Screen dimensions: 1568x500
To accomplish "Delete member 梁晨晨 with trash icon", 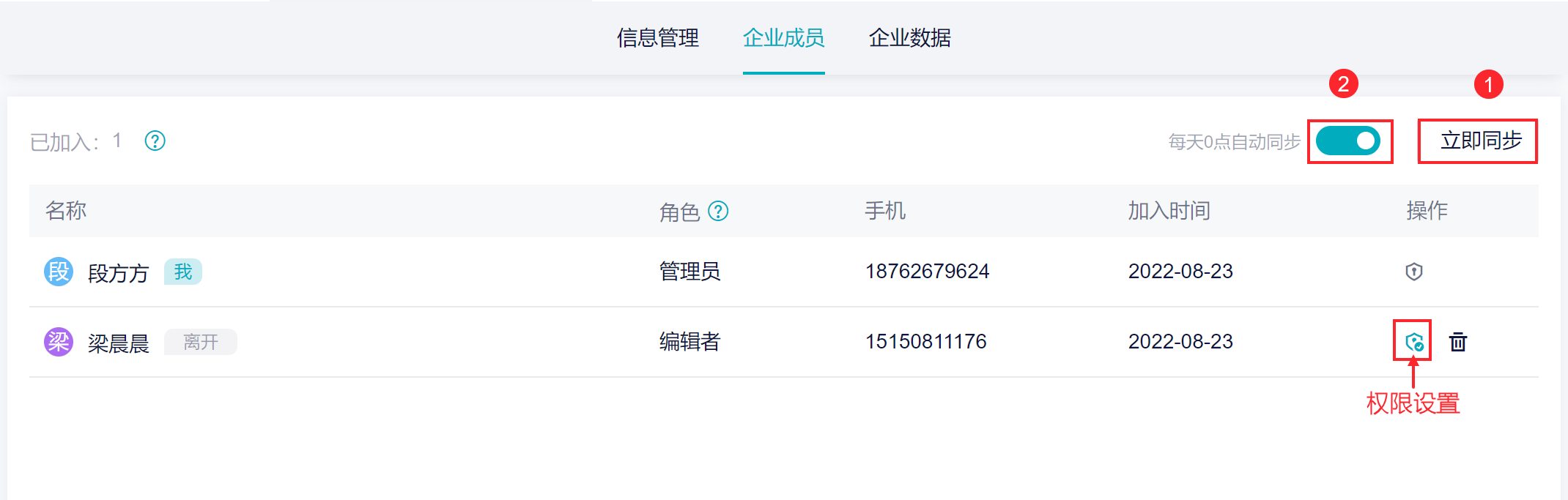I will pos(1458,342).
